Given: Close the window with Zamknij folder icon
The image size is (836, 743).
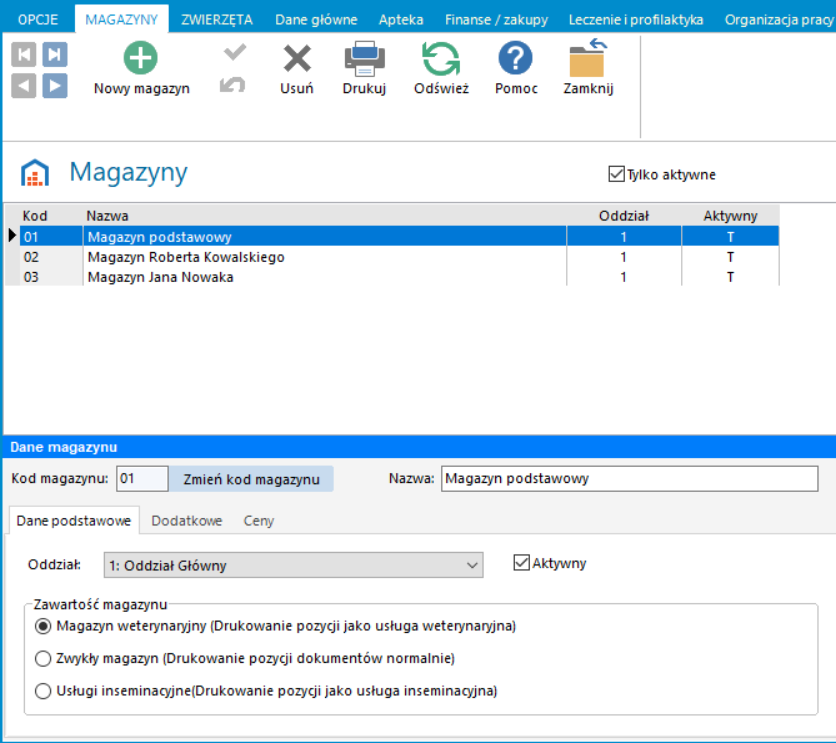Looking at the screenshot, I should (x=588, y=68).
